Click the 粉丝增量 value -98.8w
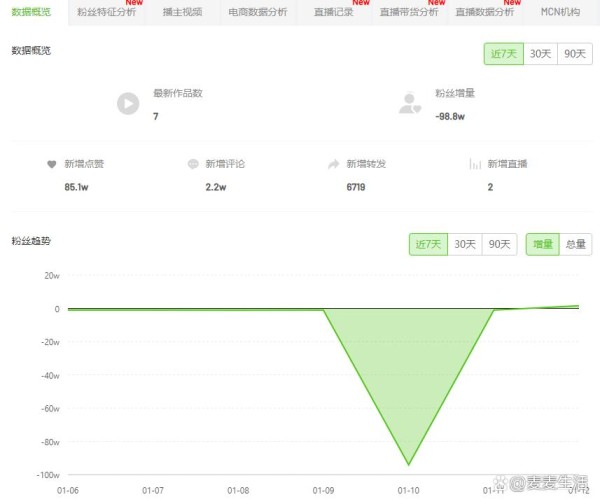This screenshot has height=504, width=600. (x=450, y=116)
